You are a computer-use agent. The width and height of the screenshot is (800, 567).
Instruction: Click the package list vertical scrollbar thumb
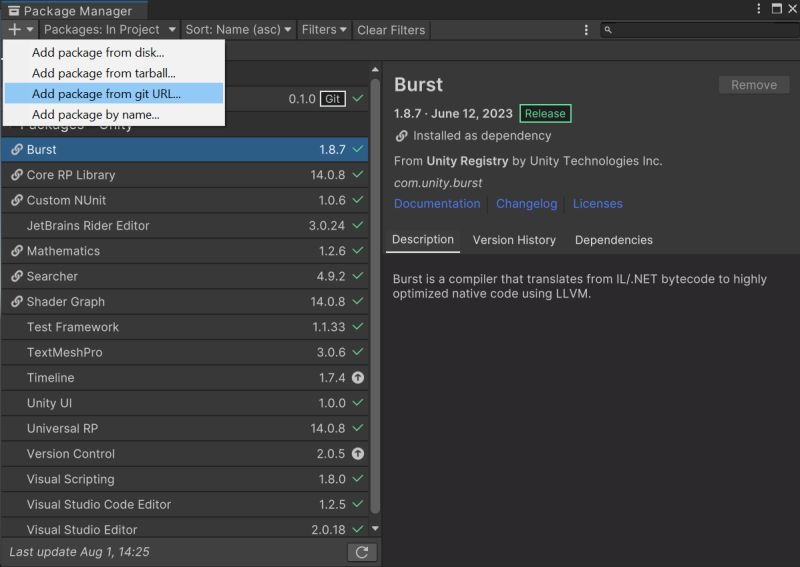click(376, 296)
